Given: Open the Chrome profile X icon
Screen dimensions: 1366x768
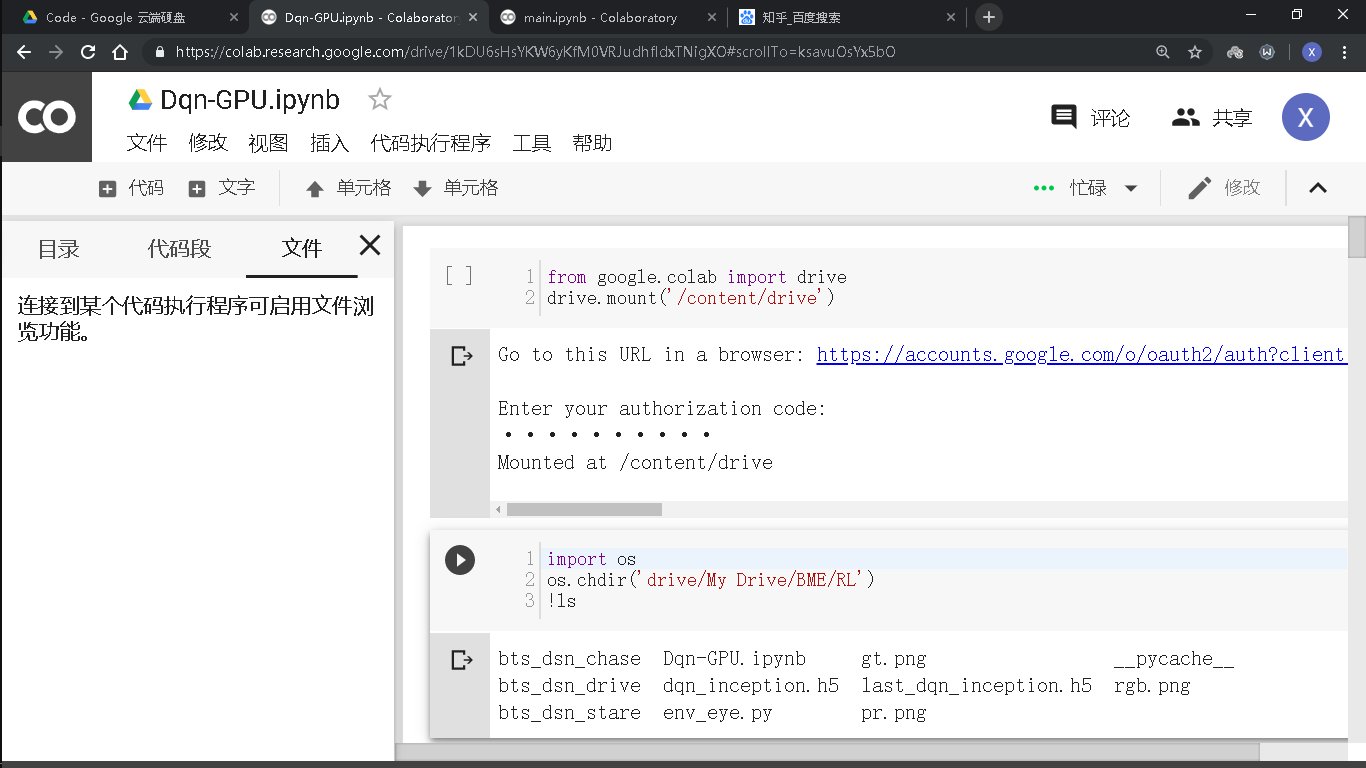Looking at the screenshot, I should tap(1312, 52).
